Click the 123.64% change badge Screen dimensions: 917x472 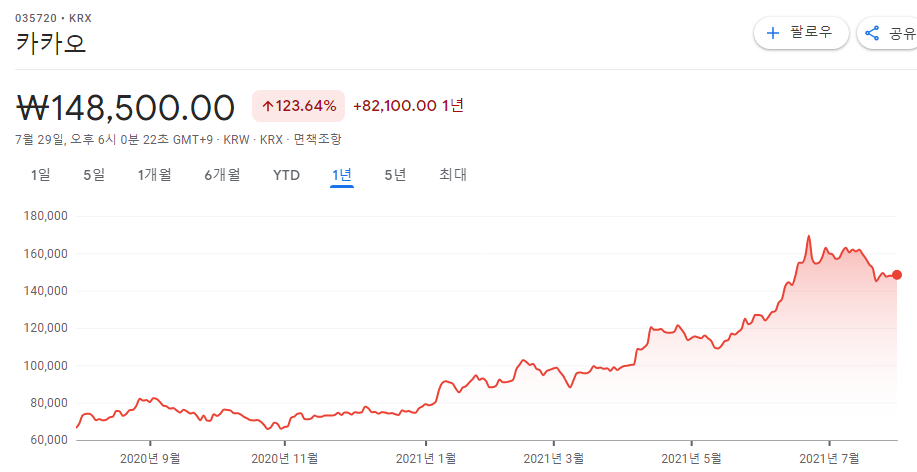[x=298, y=106]
